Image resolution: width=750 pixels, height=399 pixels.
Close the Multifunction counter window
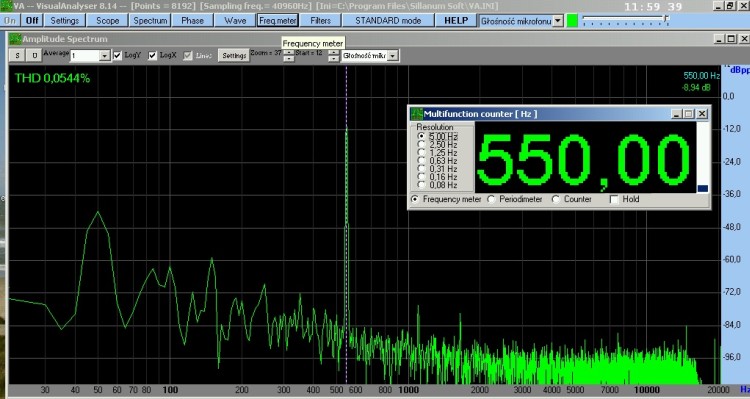[702, 114]
